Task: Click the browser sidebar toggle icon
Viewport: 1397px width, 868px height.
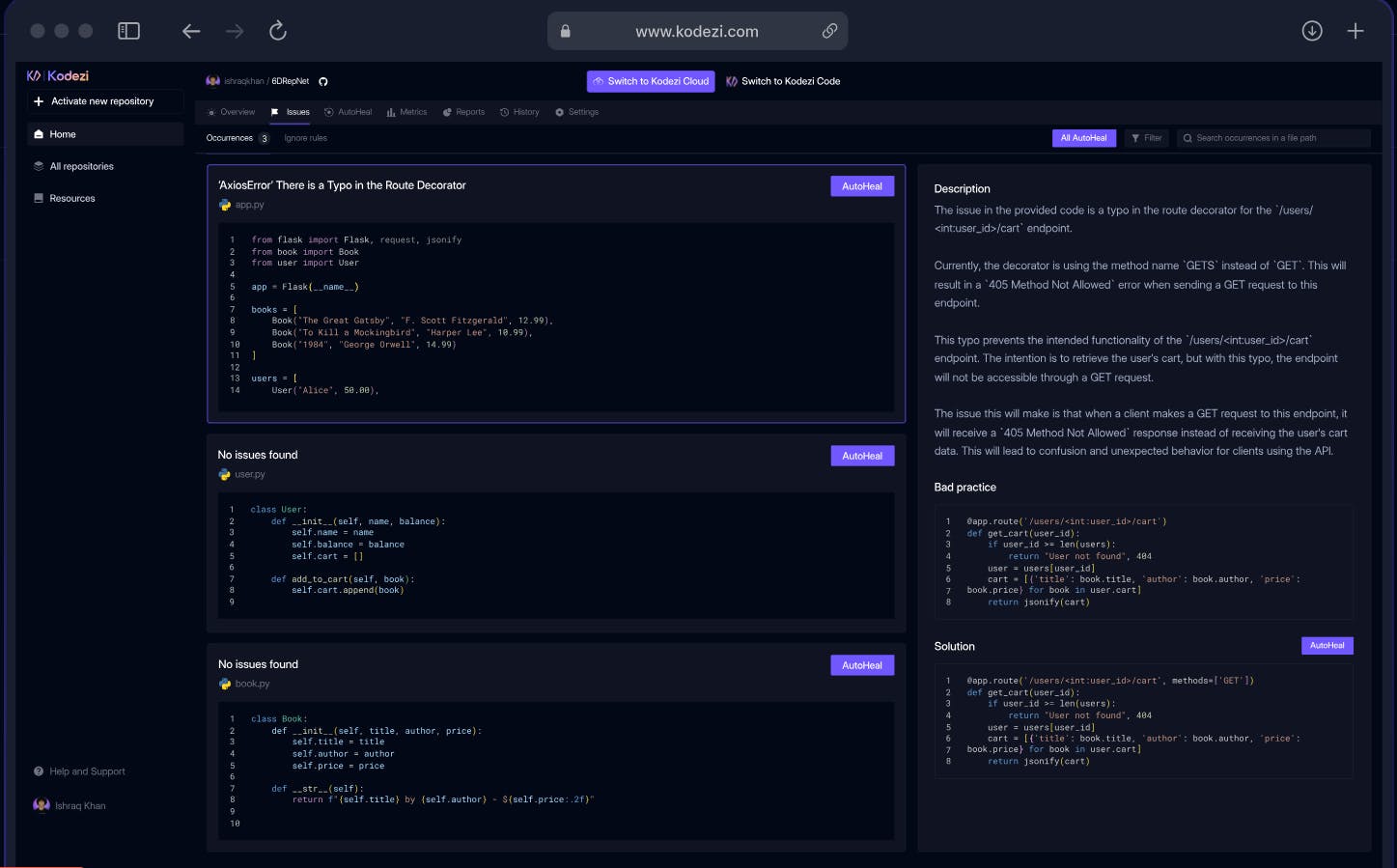Action: pyautogui.click(x=128, y=31)
